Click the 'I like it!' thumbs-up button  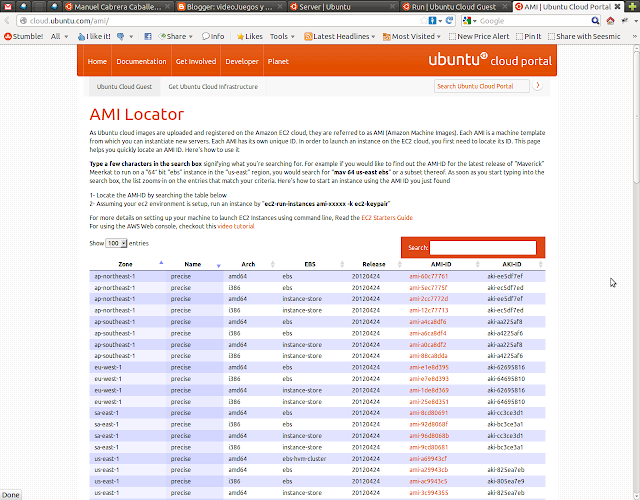pos(94,36)
